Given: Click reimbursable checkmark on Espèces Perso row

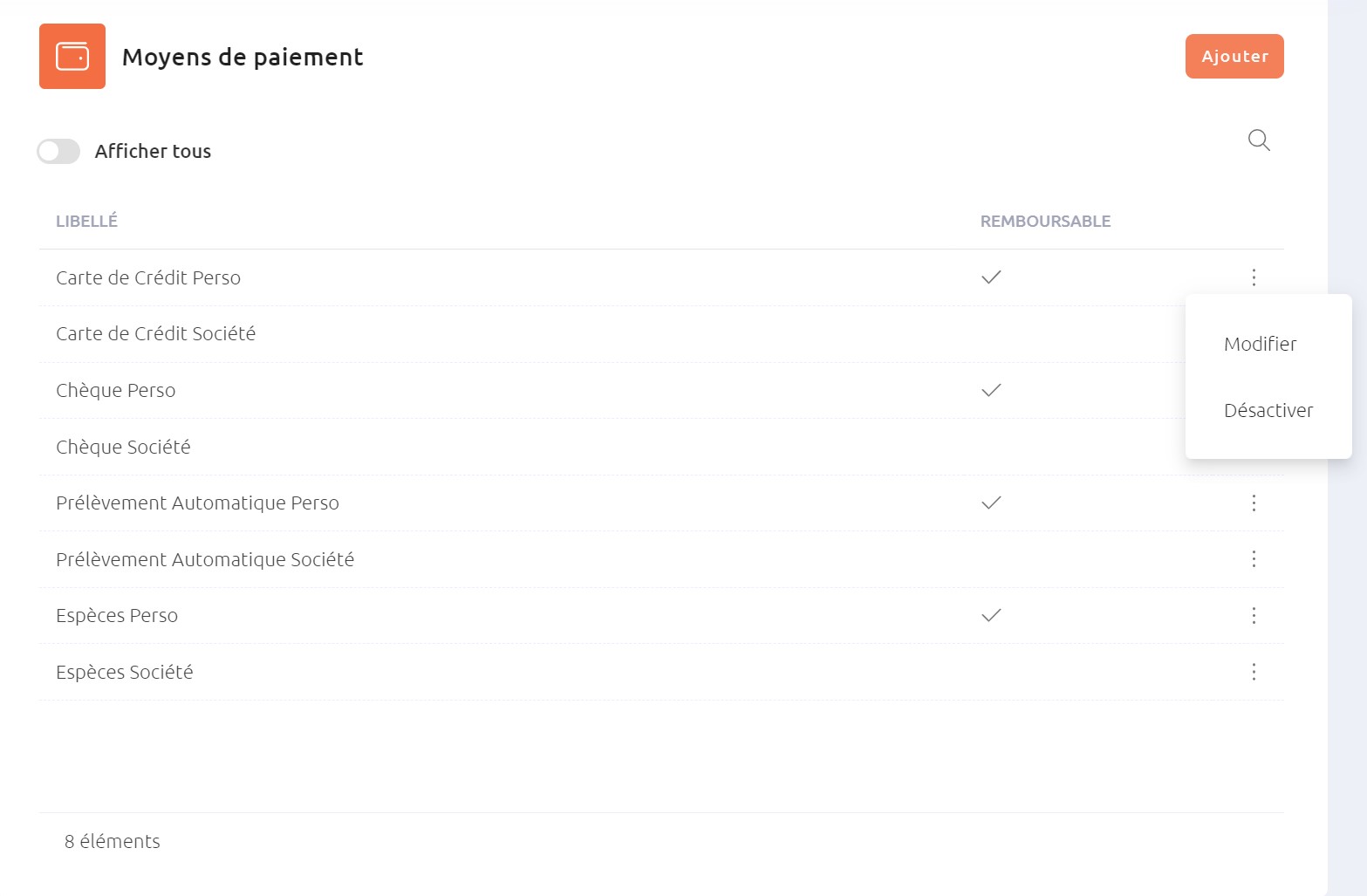Looking at the screenshot, I should (x=991, y=615).
